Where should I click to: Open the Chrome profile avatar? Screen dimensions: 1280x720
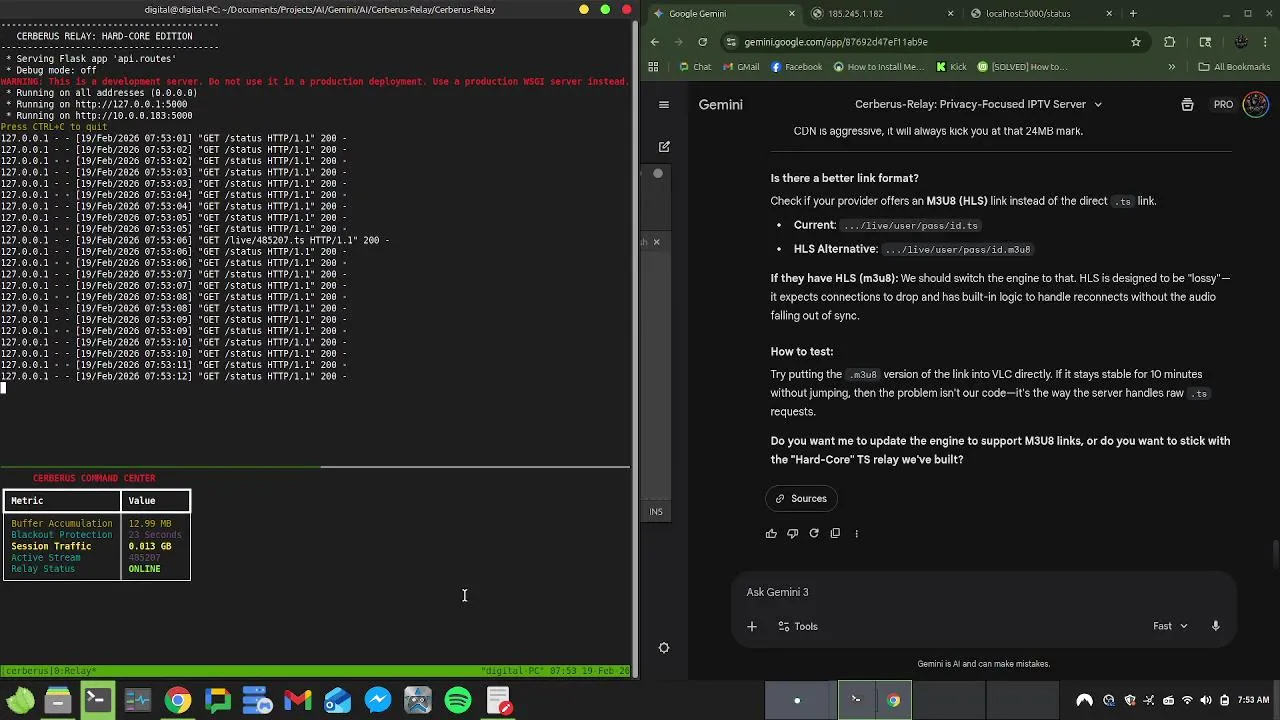[x=1241, y=42]
